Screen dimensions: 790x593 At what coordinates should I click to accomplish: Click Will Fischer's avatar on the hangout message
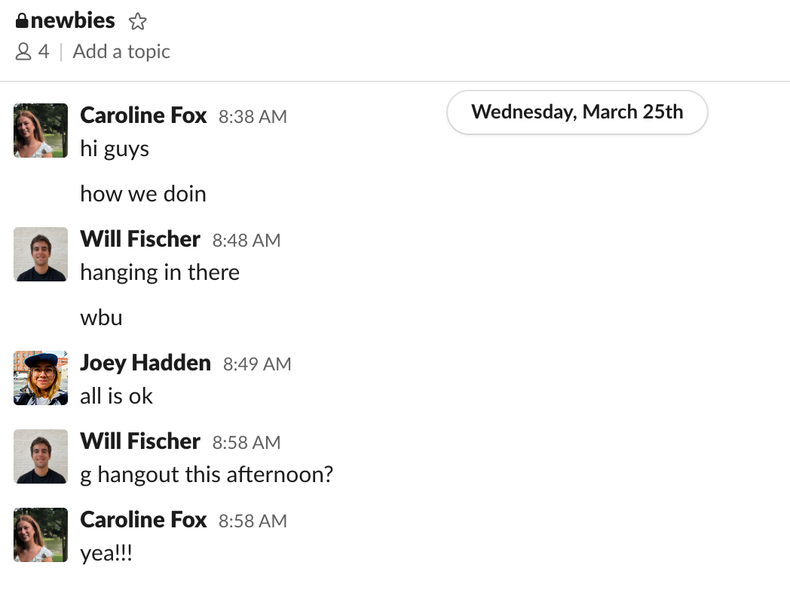41,456
